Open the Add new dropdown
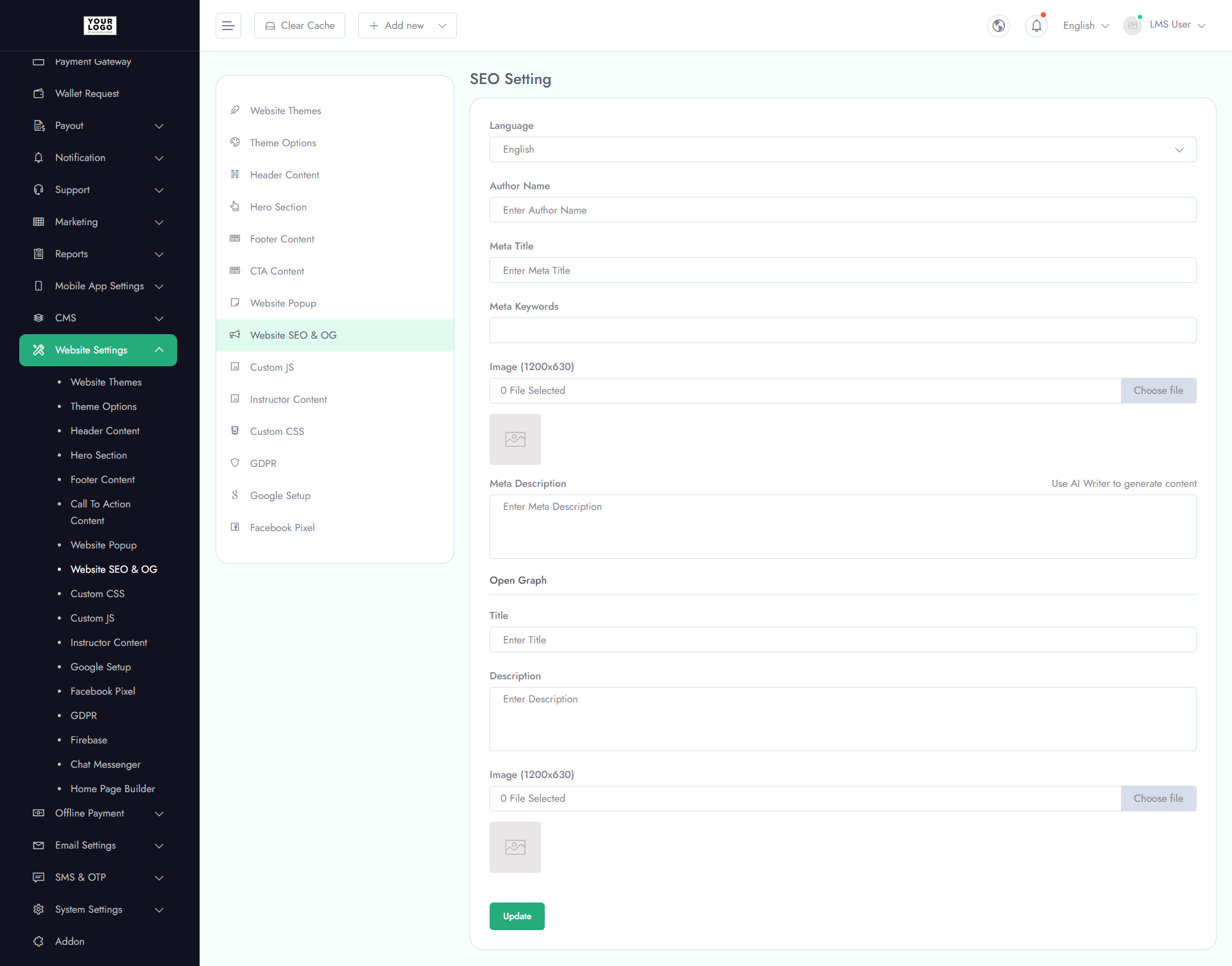 point(407,26)
